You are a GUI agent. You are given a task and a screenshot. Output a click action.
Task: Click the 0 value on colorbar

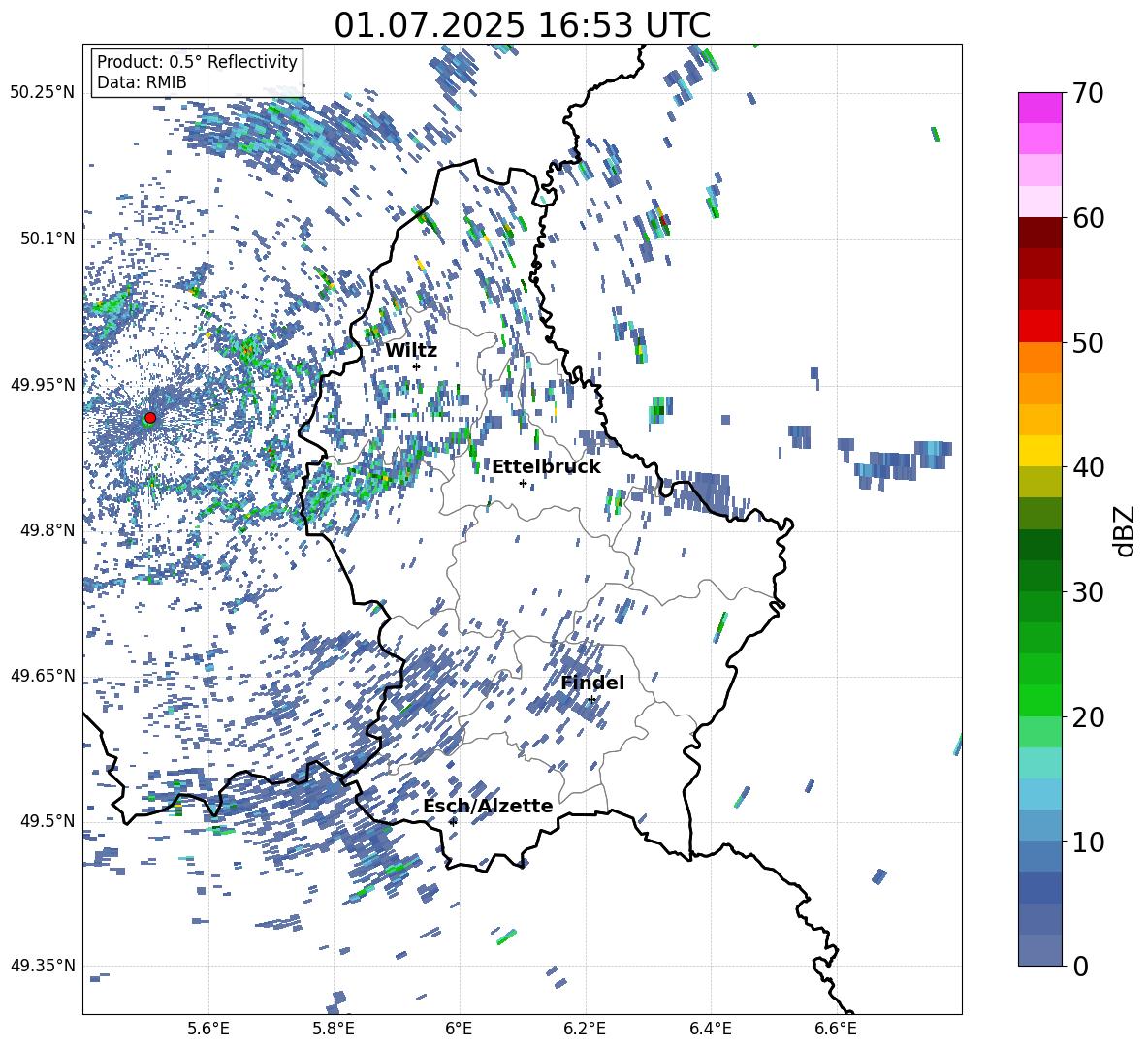[x=1080, y=966]
